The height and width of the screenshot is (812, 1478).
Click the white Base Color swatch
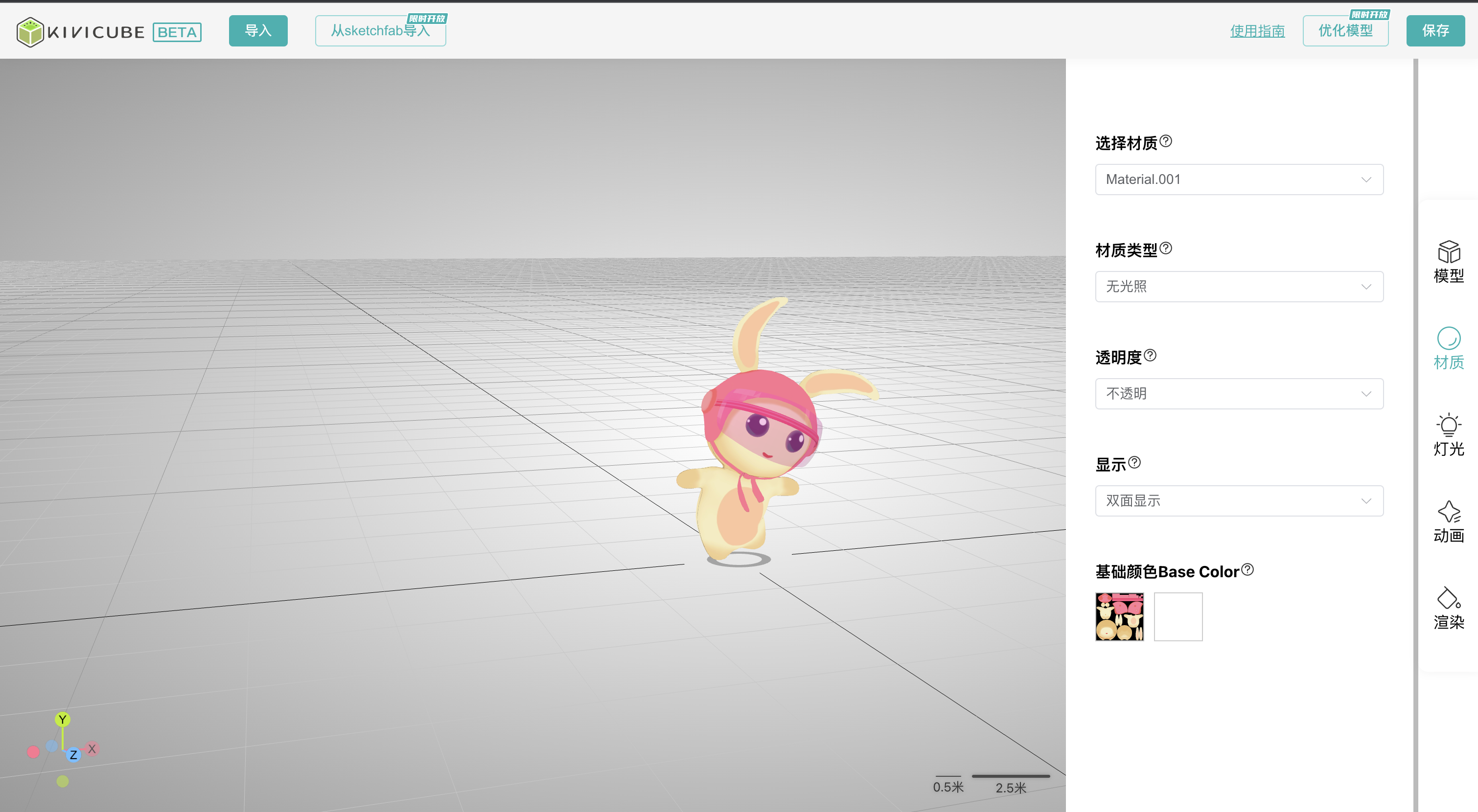click(1178, 617)
